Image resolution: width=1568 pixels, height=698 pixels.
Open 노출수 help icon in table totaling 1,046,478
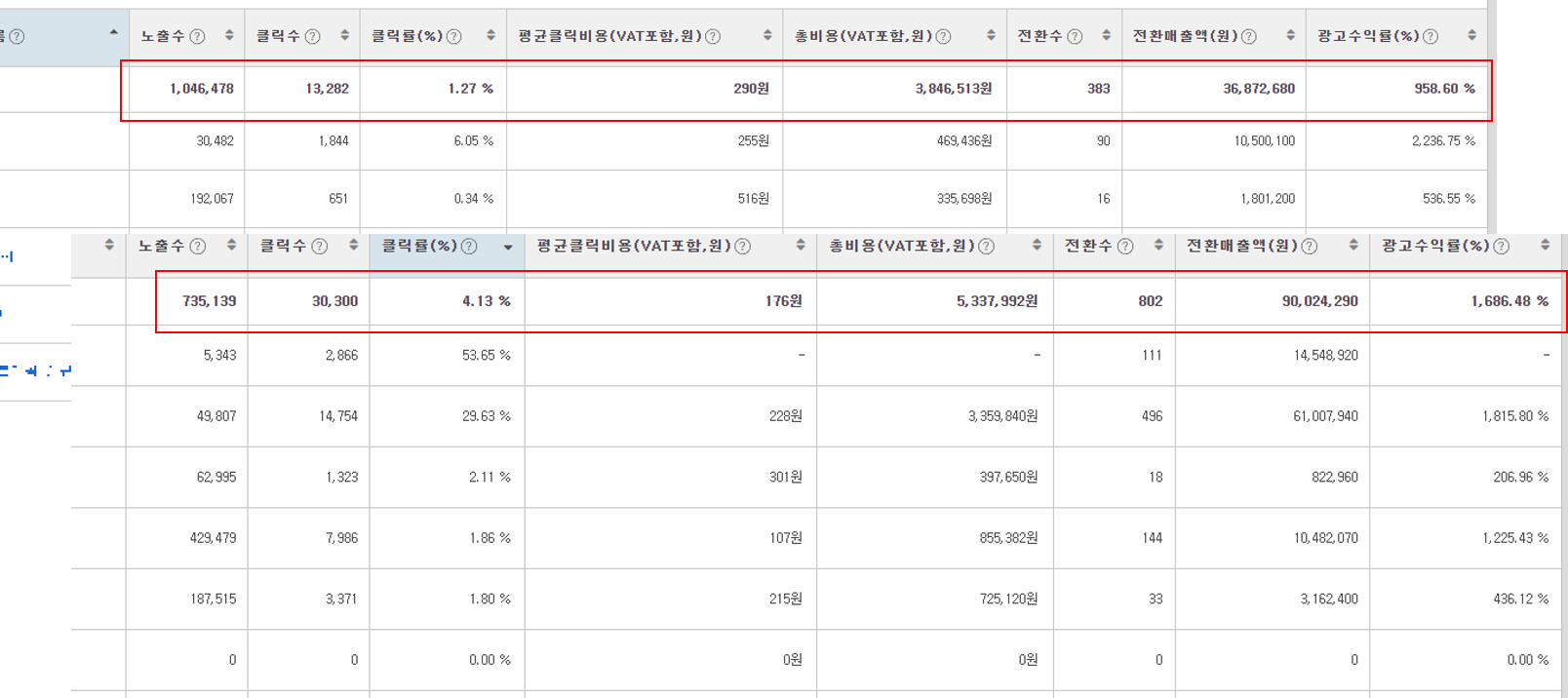(x=197, y=36)
